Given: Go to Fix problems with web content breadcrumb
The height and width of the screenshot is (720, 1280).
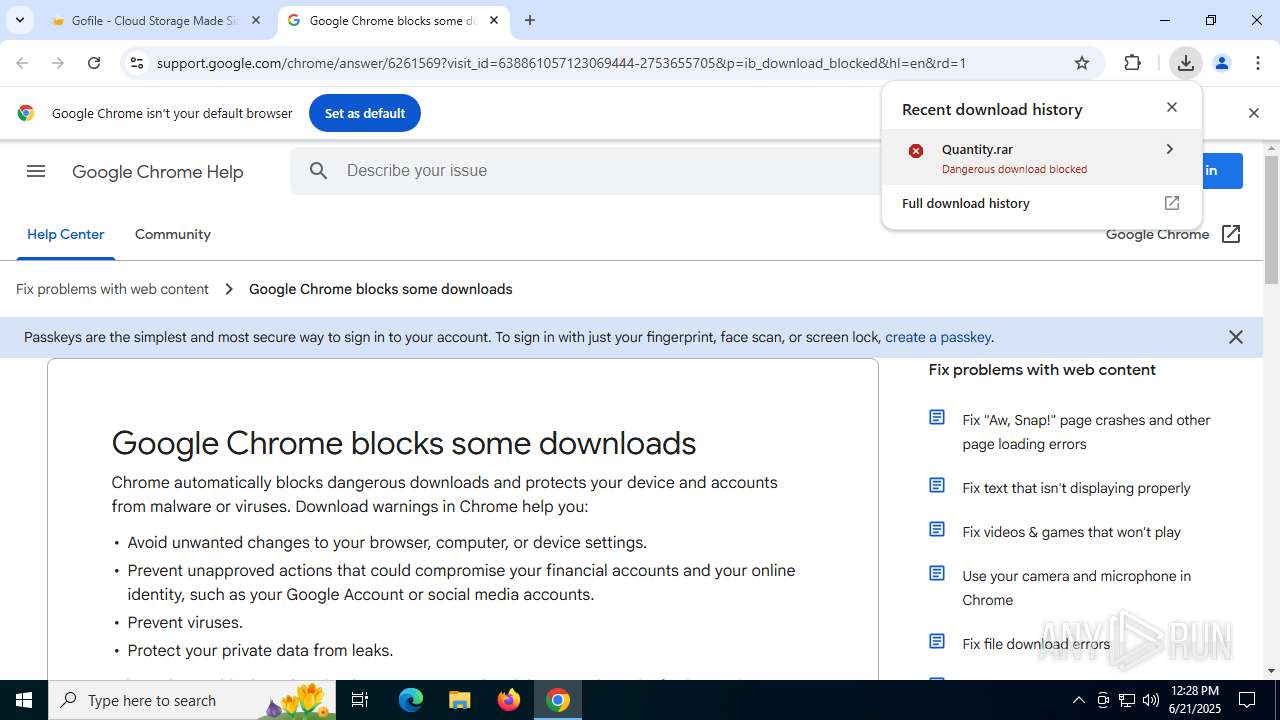Looking at the screenshot, I should (x=112, y=289).
